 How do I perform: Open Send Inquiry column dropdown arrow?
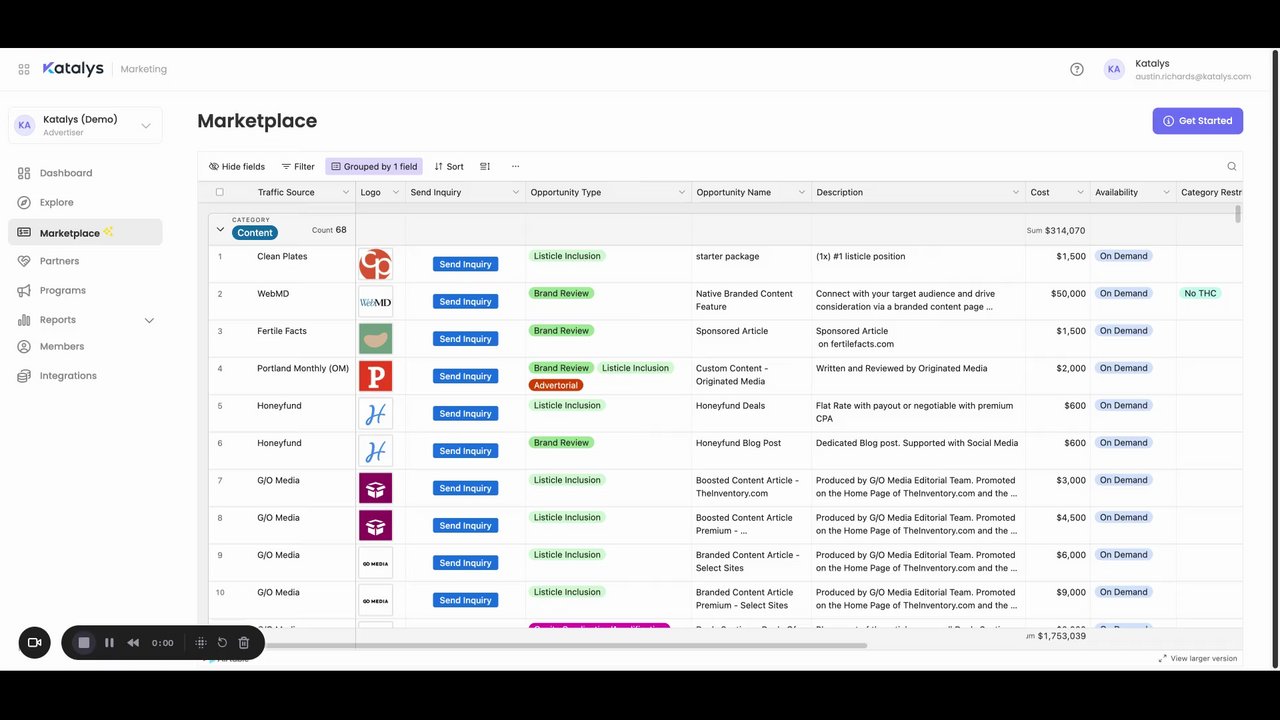[x=516, y=192]
